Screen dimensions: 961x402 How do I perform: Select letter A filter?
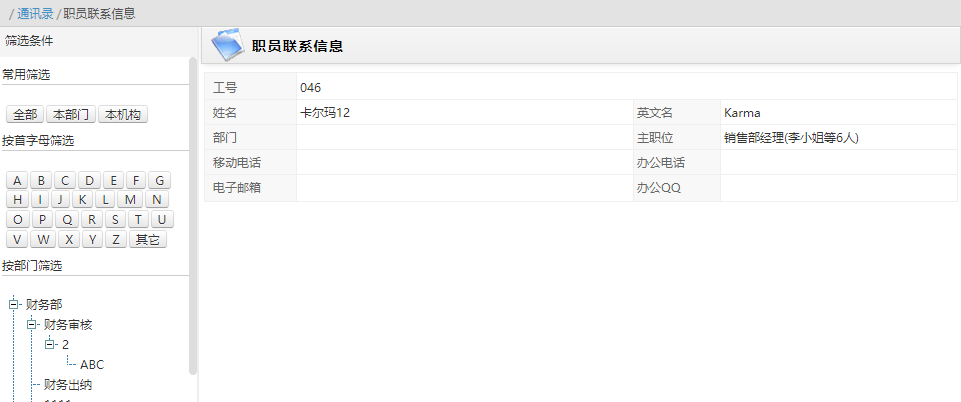(x=17, y=181)
